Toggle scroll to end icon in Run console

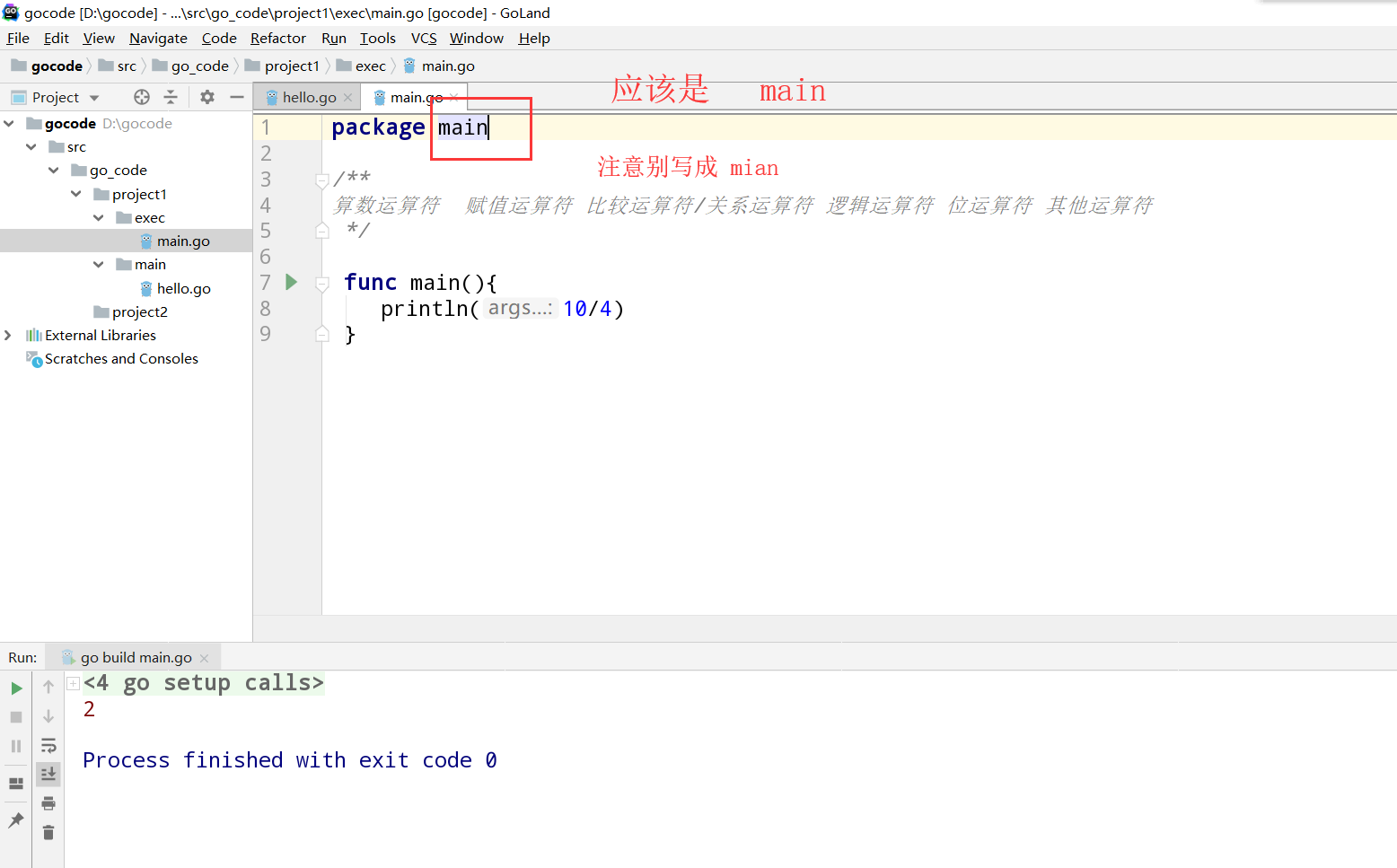pos(48,774)
